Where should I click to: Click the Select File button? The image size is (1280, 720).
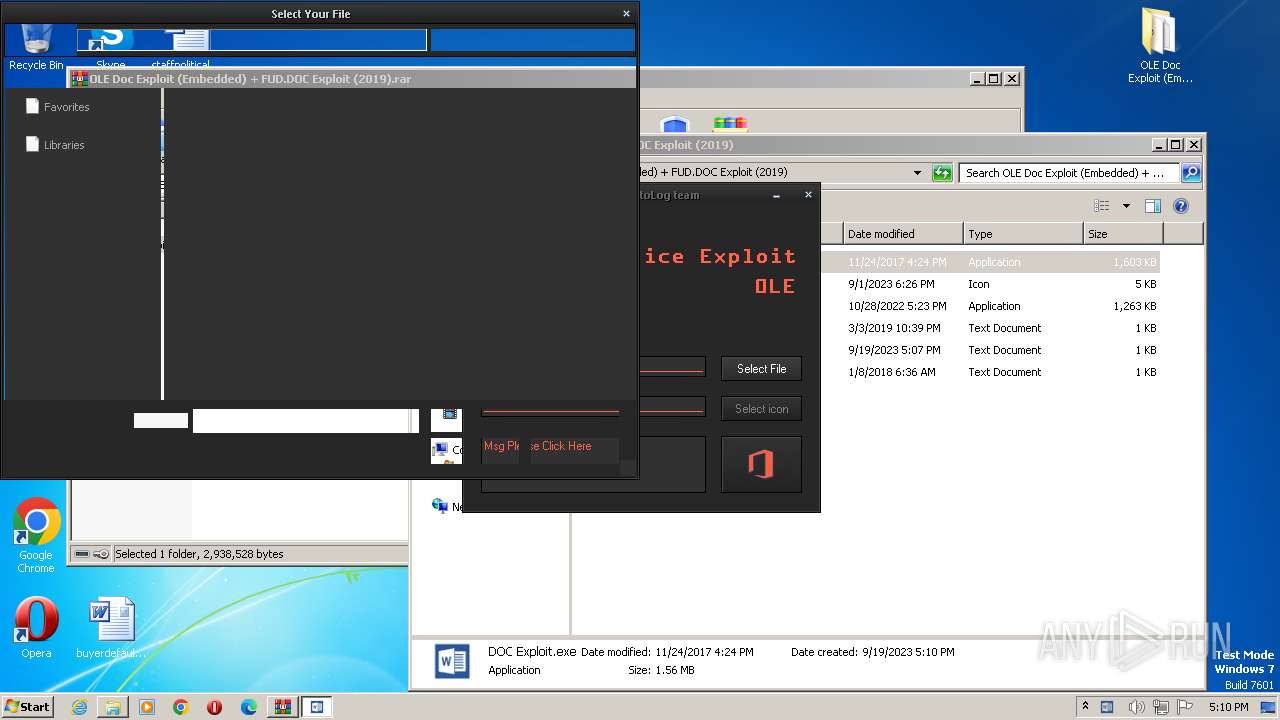click(761, 369)
